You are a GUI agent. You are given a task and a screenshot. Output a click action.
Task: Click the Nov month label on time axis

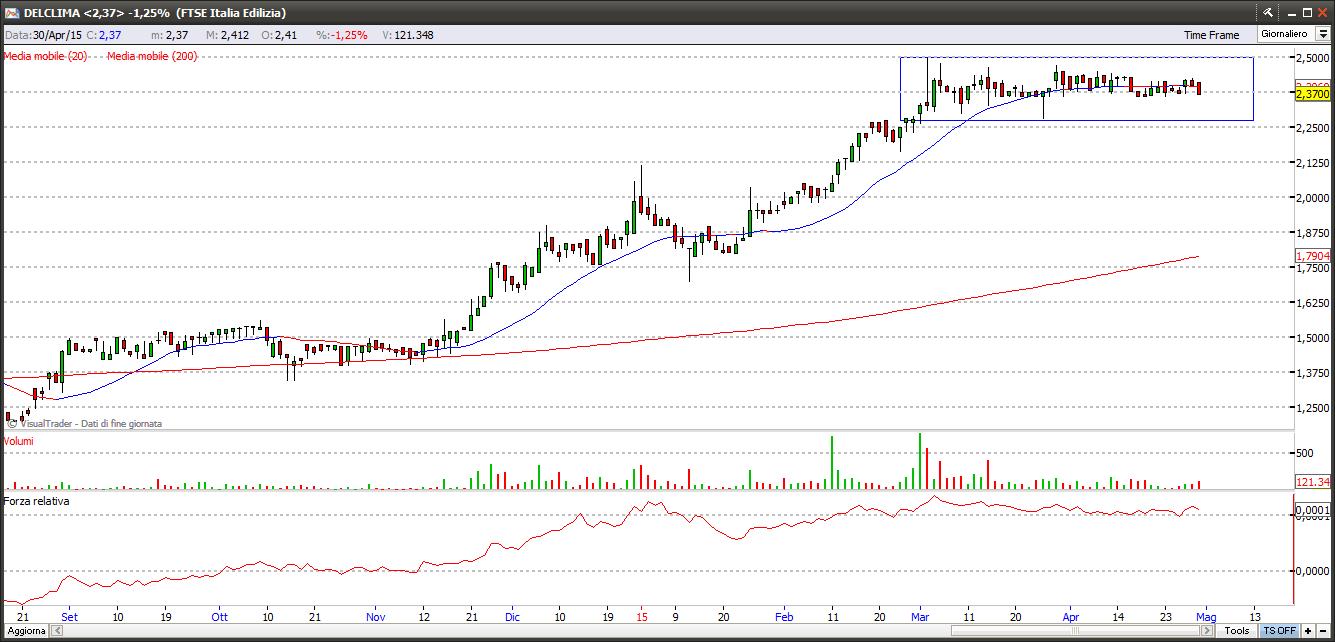(x=375, y=617)
